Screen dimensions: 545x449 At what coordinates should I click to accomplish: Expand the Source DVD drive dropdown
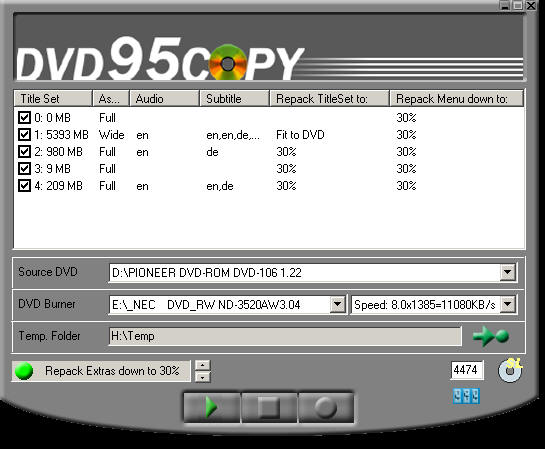507,272
